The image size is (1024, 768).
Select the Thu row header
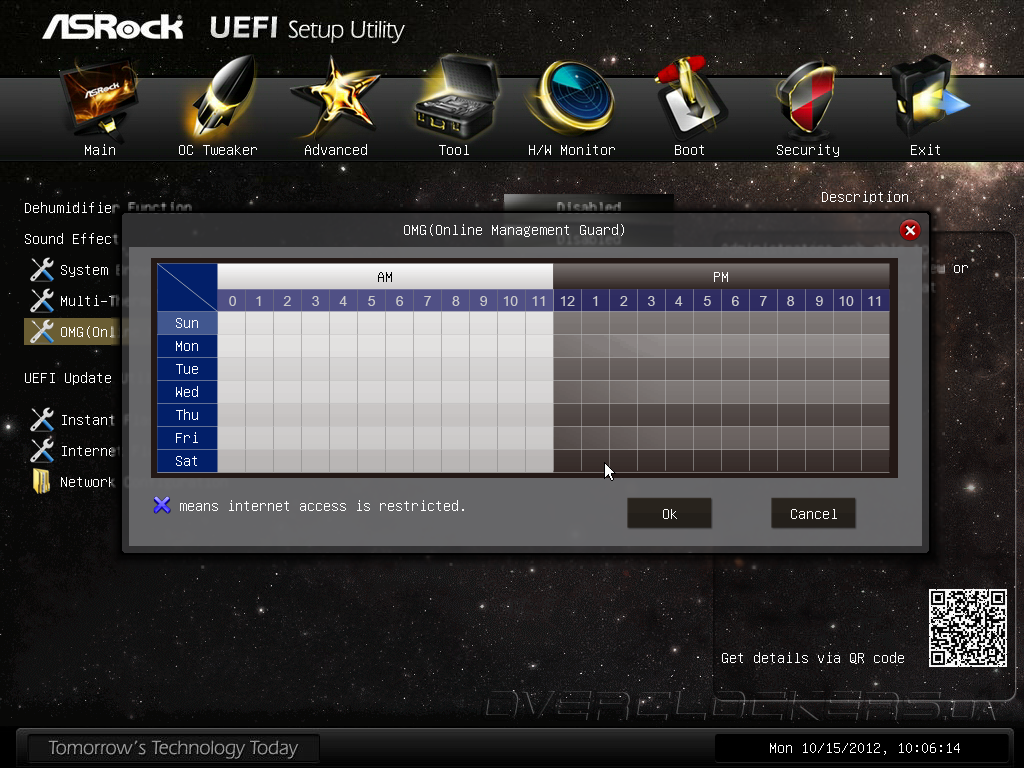coord(187,415)
